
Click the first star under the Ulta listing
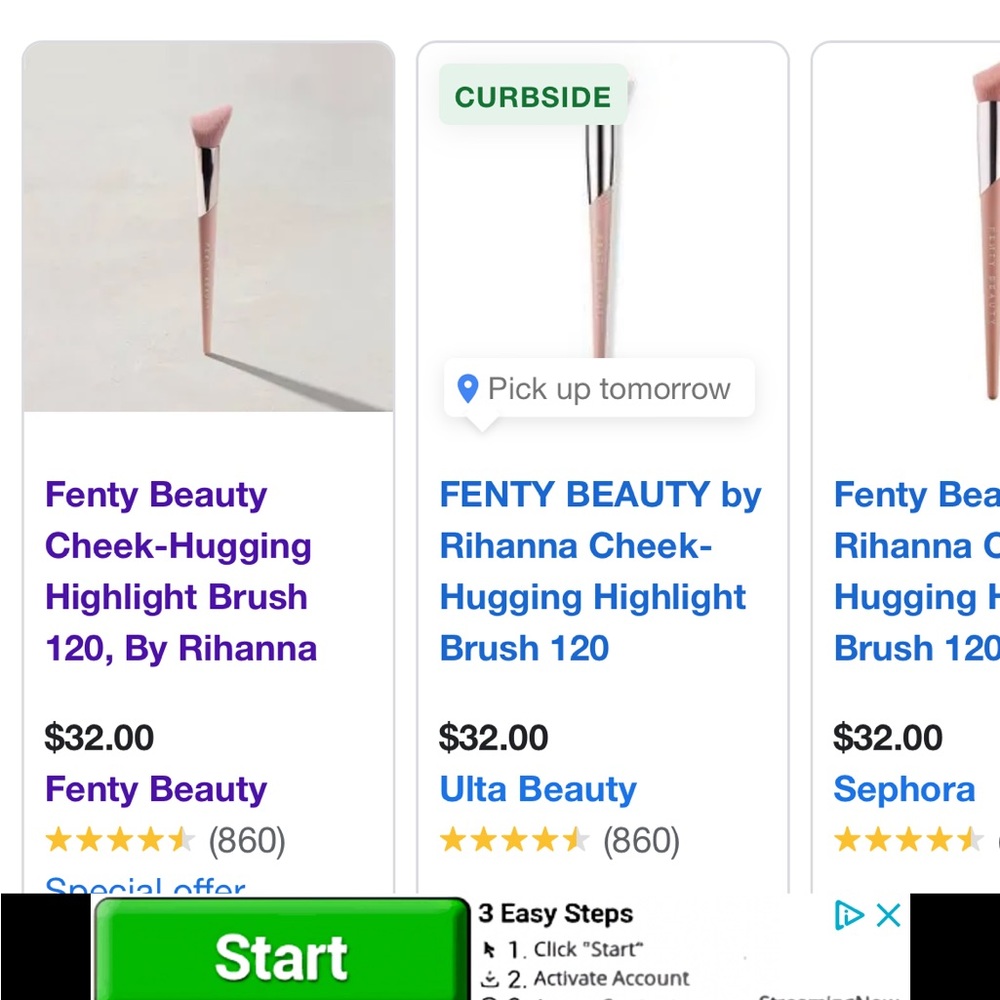click(453, 840)
